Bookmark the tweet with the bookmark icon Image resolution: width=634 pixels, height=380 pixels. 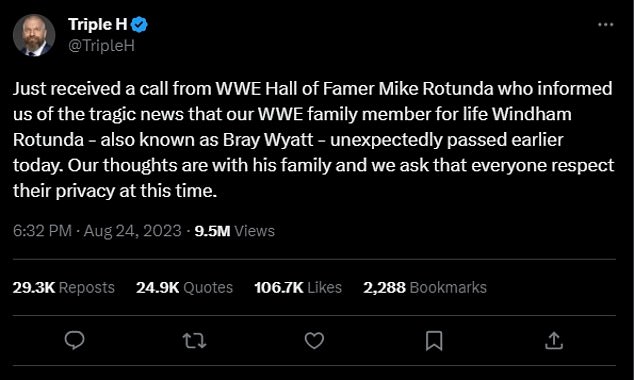click(434, 341)
